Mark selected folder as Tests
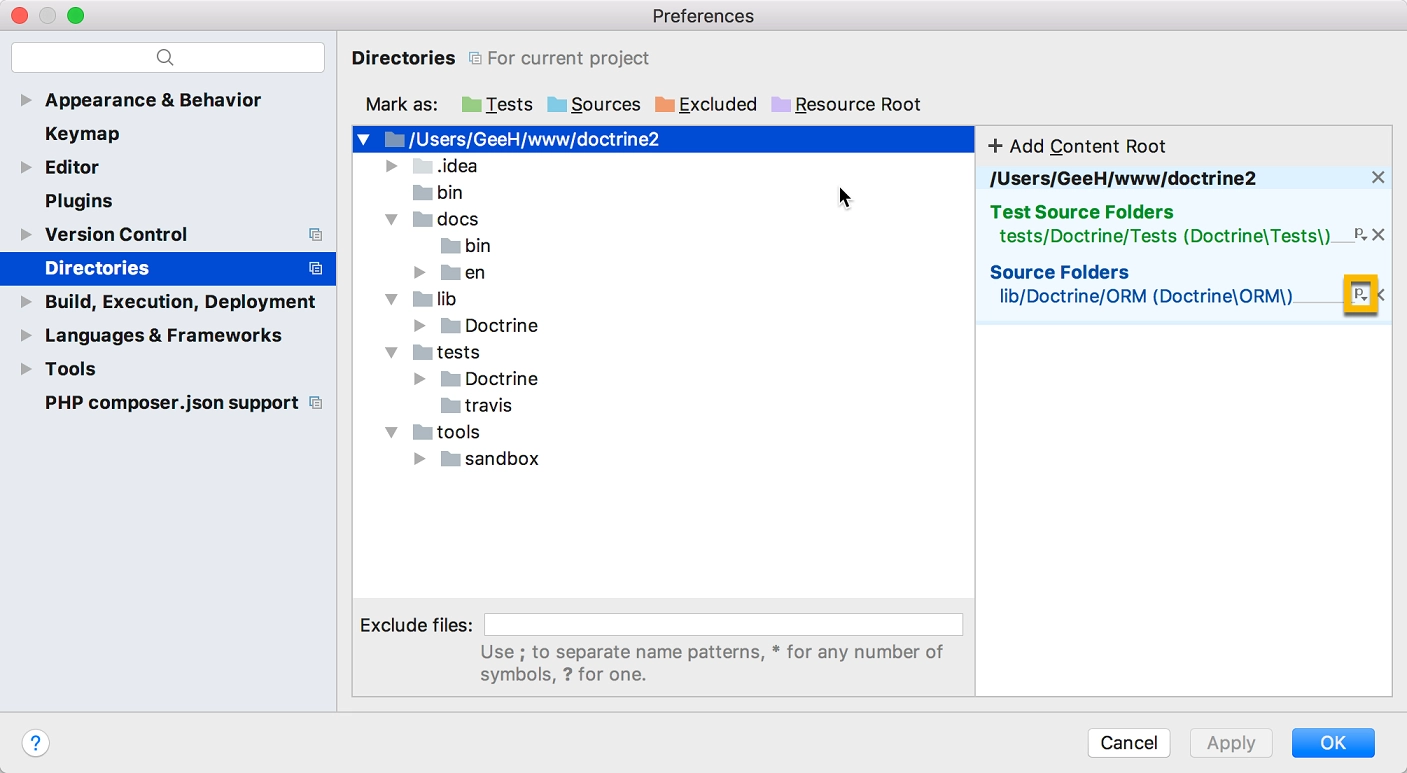1407x773 pixels. pyautogui.click(x=497, y=104)
